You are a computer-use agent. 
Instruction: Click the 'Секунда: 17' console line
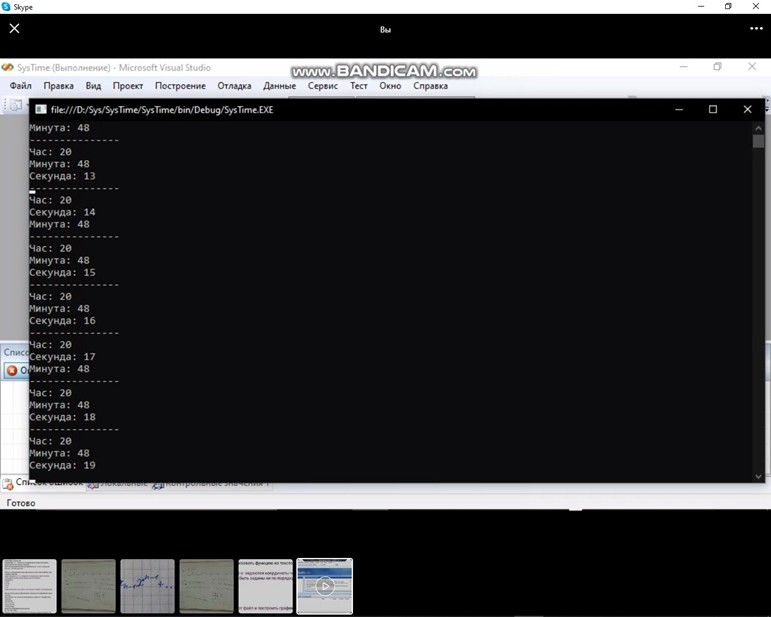62,357
